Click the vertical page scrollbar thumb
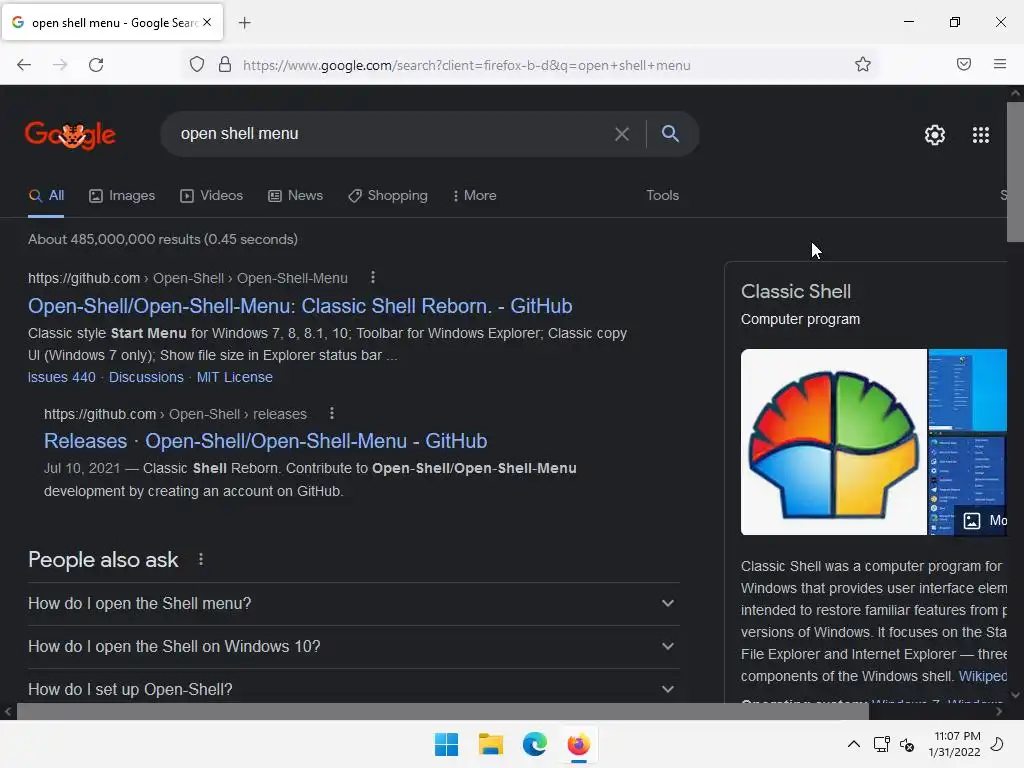1024x768 pixels. [1016, 172]
